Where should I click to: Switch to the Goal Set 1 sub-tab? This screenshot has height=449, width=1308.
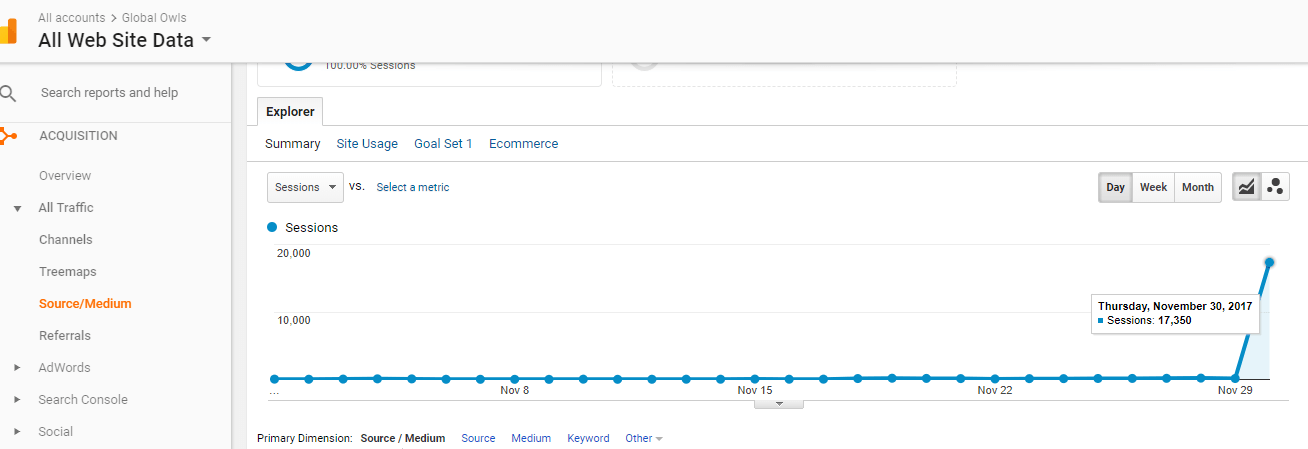[x=443, y=144]
